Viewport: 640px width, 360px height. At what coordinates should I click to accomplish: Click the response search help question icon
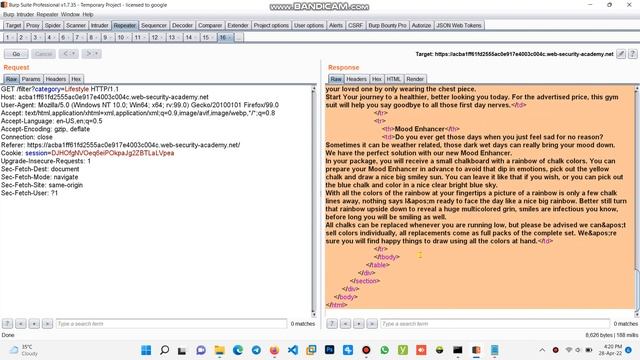332,324
